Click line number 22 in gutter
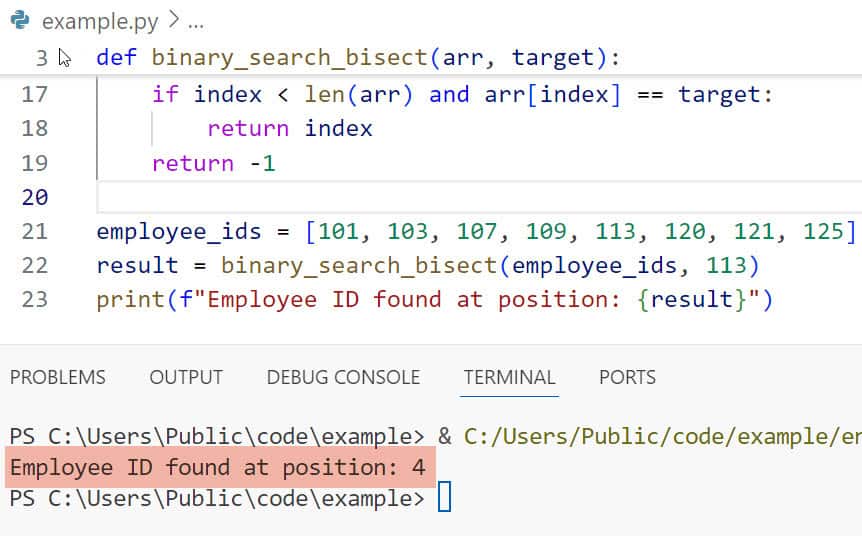 [35, 266]
